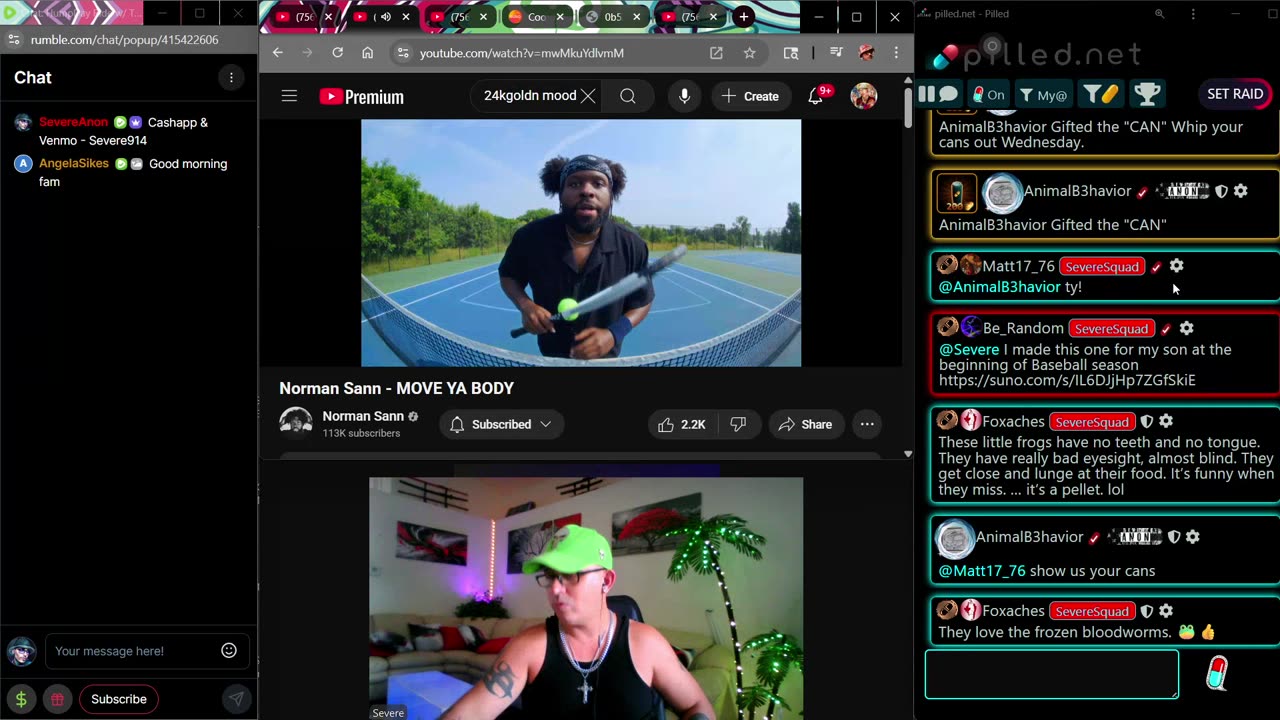Open the video's more actions ellipsis
This screenshot has width=1280, height=720.
click(867, 424)
